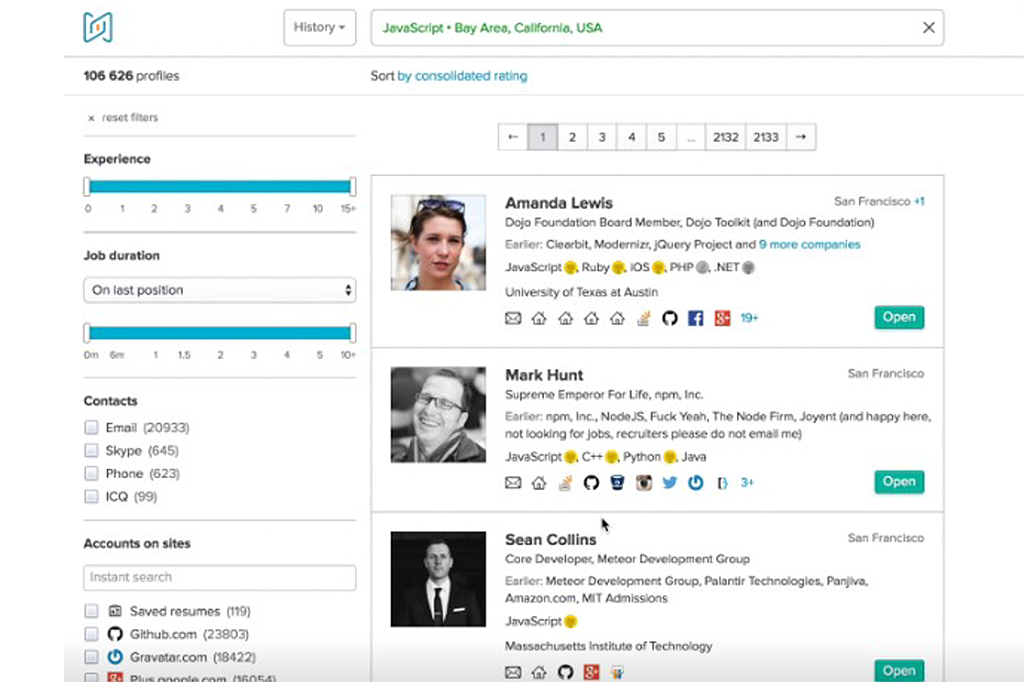
Task: Clear the search query with X icon
Action: (x=929, y=28)
